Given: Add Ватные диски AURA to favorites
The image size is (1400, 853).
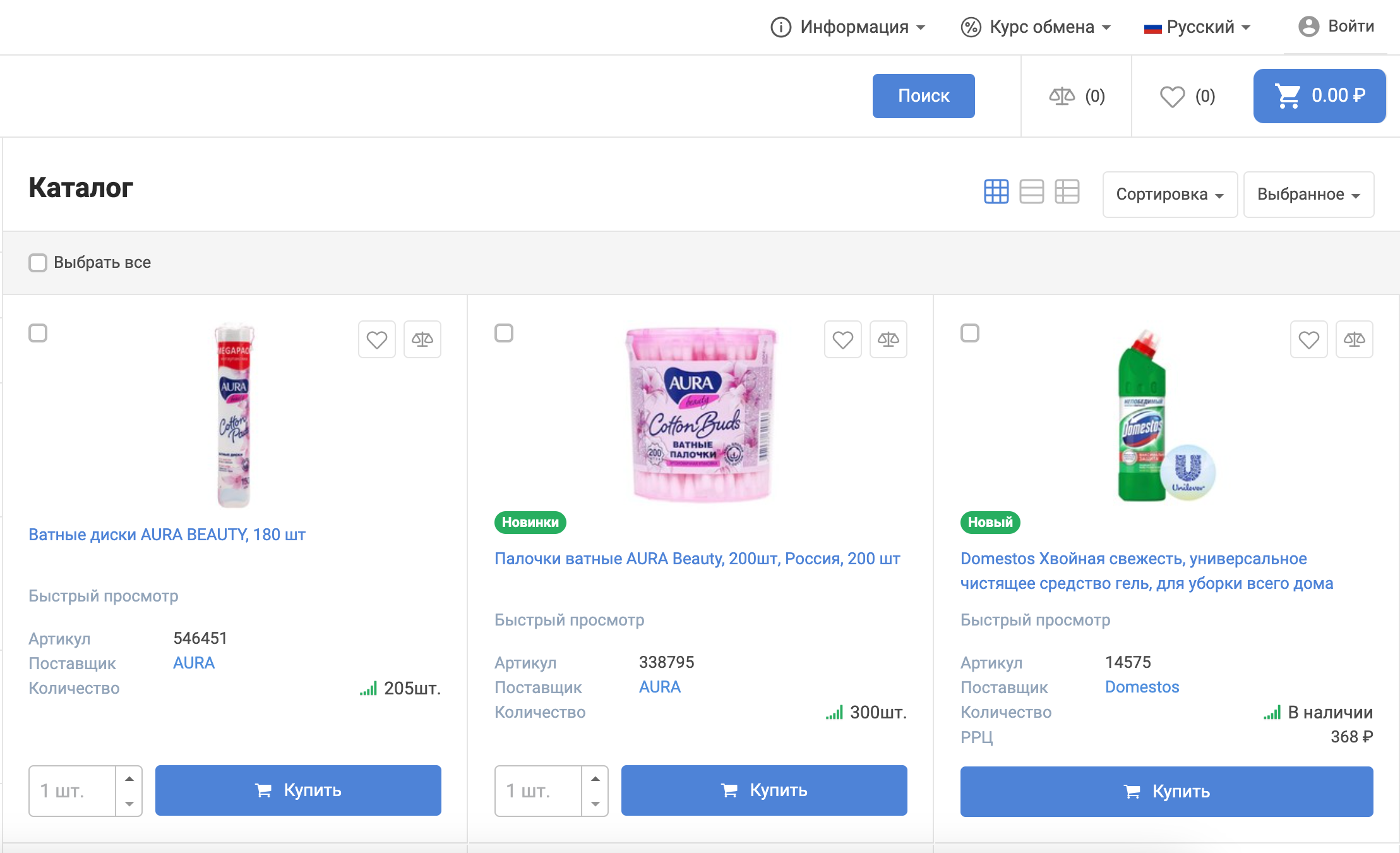Looking at the screenshot, I should [x=377, y=340].
